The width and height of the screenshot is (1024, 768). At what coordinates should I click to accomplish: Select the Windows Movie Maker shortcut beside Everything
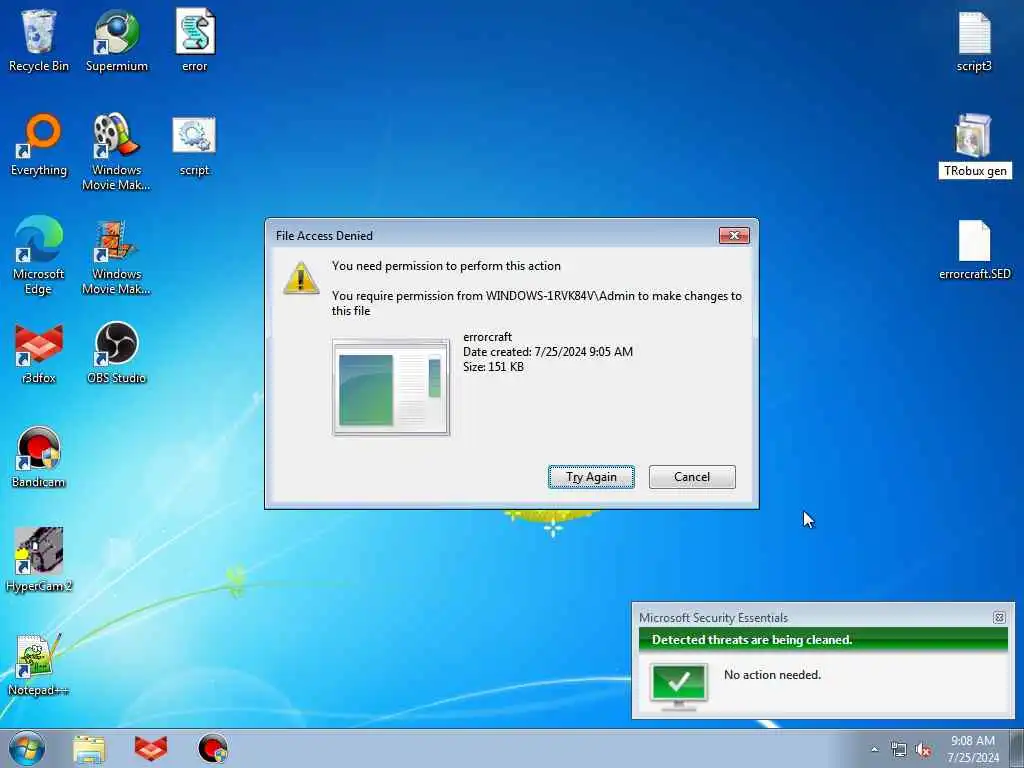(x=116, y=152)
